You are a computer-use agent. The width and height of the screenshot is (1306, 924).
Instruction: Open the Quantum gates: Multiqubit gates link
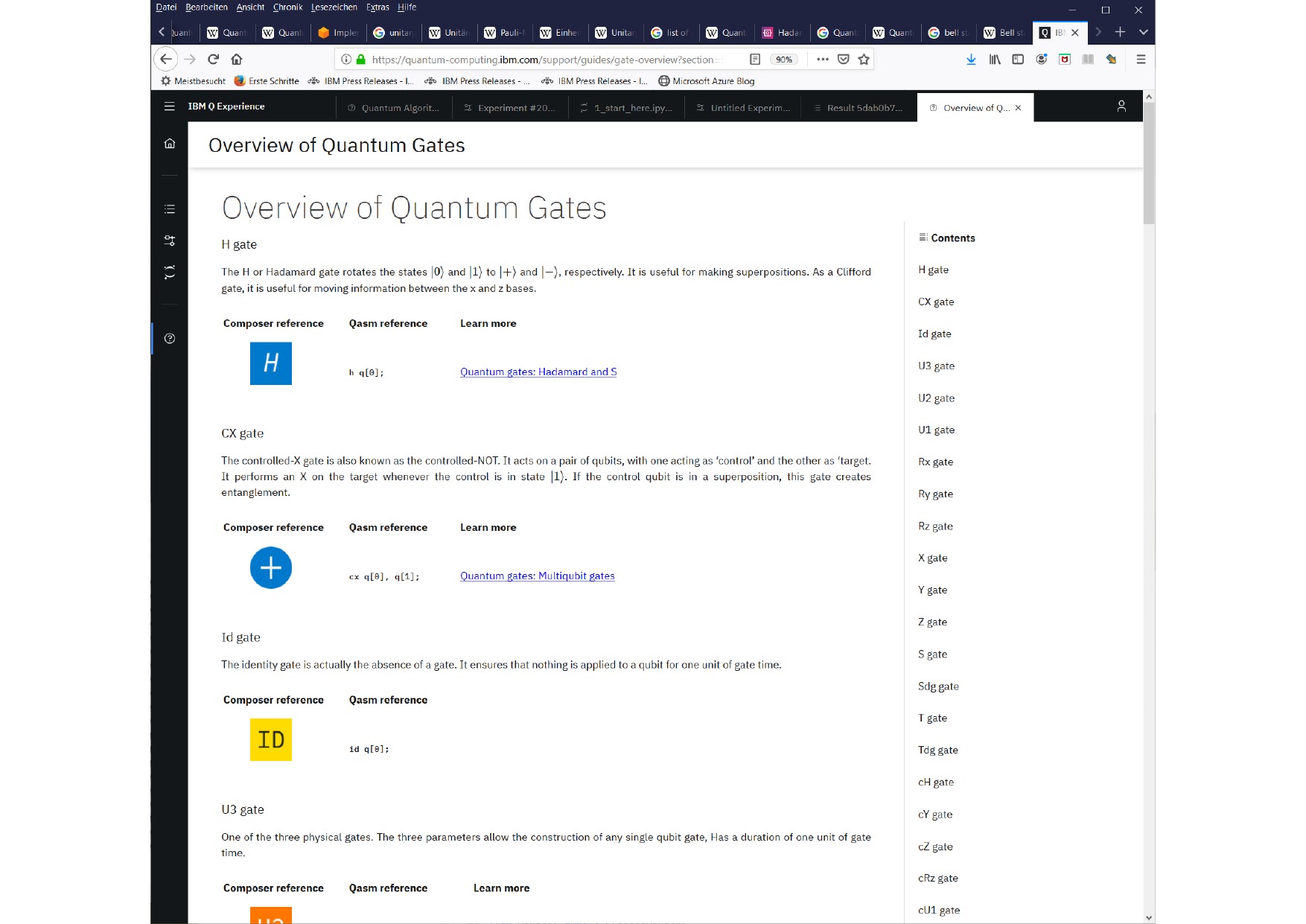538,576
